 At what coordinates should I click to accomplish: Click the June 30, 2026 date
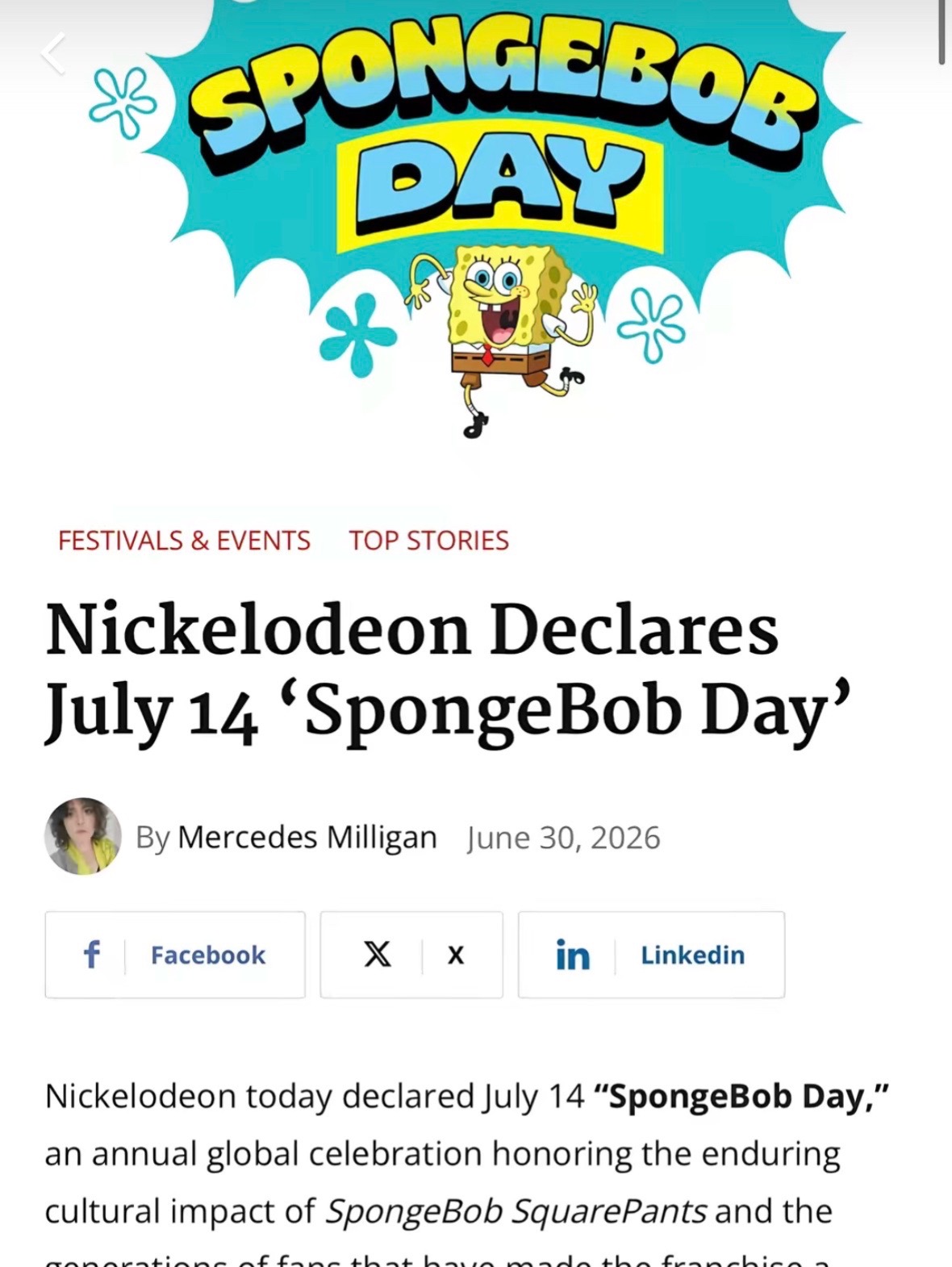[x=564, y=838]
